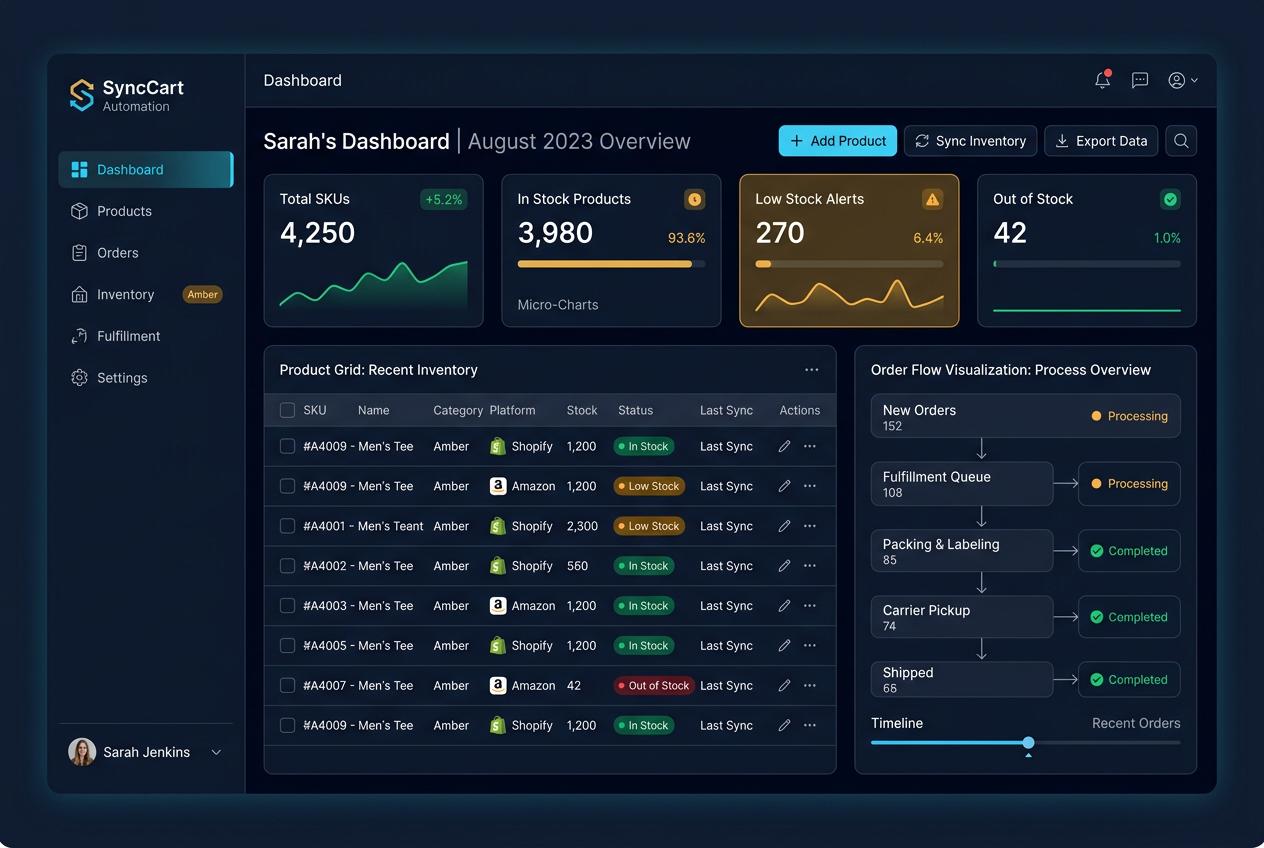The height and width of the screenshot is (848, 1264).
Task: Click the Amber badge beside Inventory
Action: (203, 295)
